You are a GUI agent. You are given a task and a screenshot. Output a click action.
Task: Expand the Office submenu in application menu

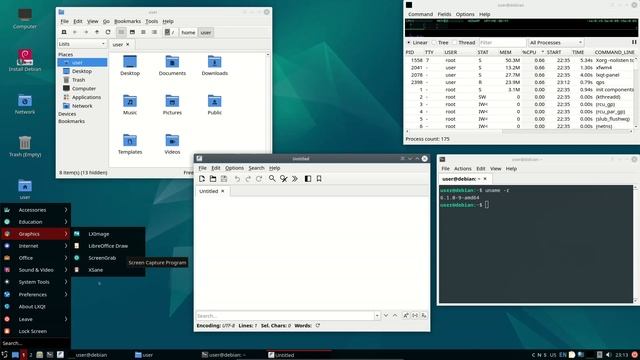point(36,258)
